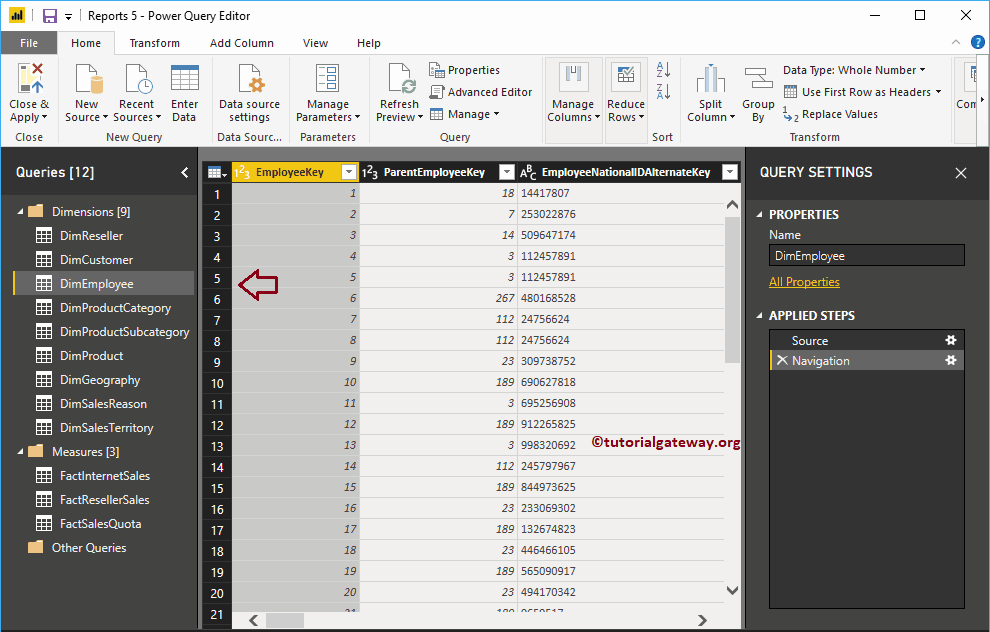Screen dimensions: 990x632
Task: Click the Refresh Preview icon
Action: (x=400, y=79)
